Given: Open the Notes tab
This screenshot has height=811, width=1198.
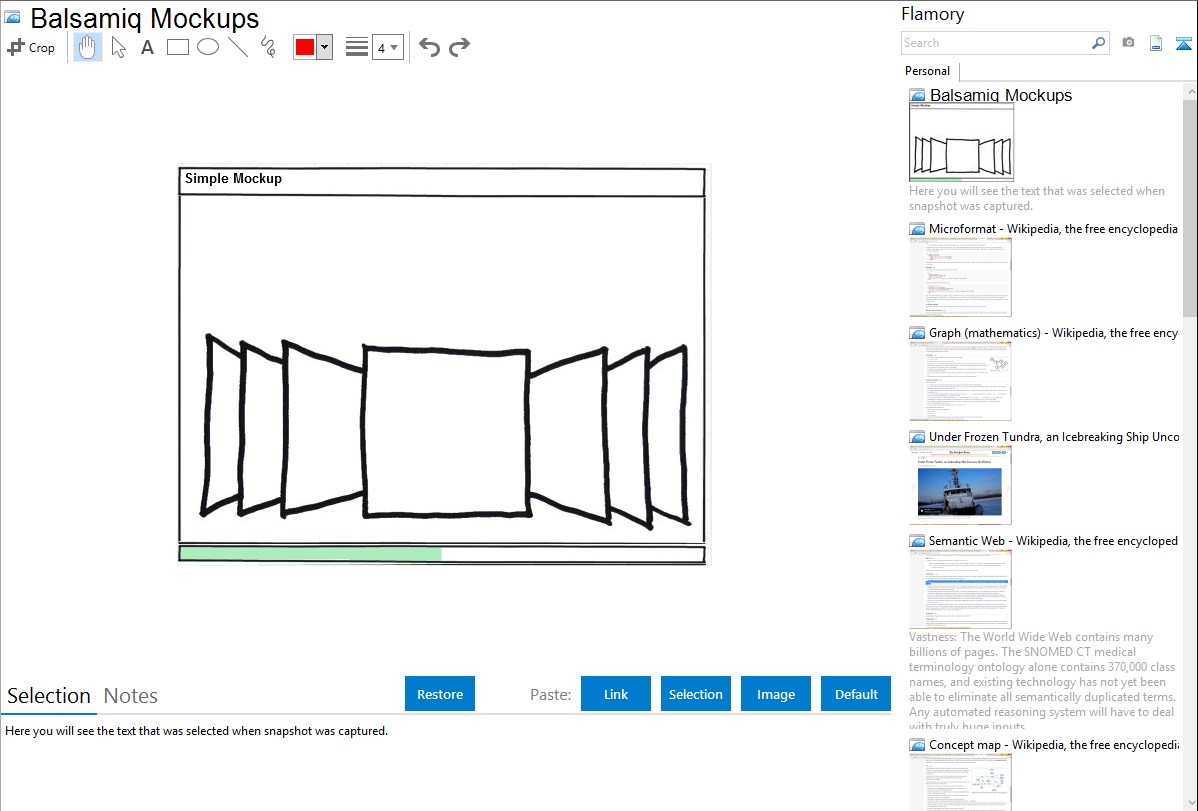Looking at the screenshot, I should [x=131, y=696].
